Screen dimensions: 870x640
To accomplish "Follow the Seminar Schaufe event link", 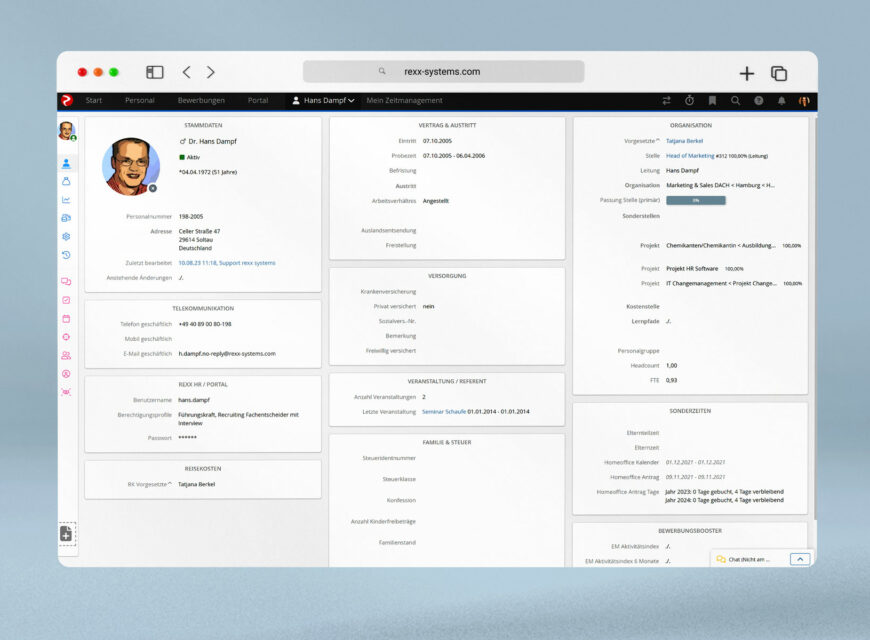I will [444, 411].
